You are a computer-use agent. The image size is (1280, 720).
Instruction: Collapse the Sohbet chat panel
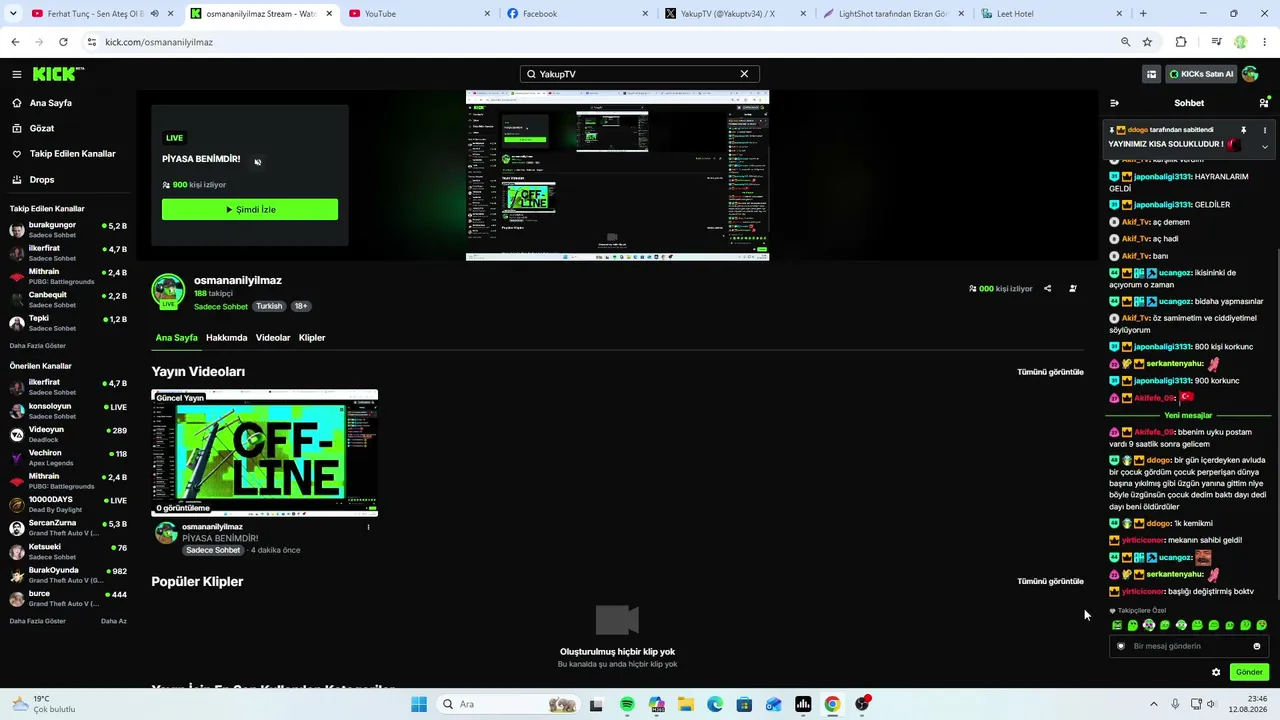(x=1115, y=103)
